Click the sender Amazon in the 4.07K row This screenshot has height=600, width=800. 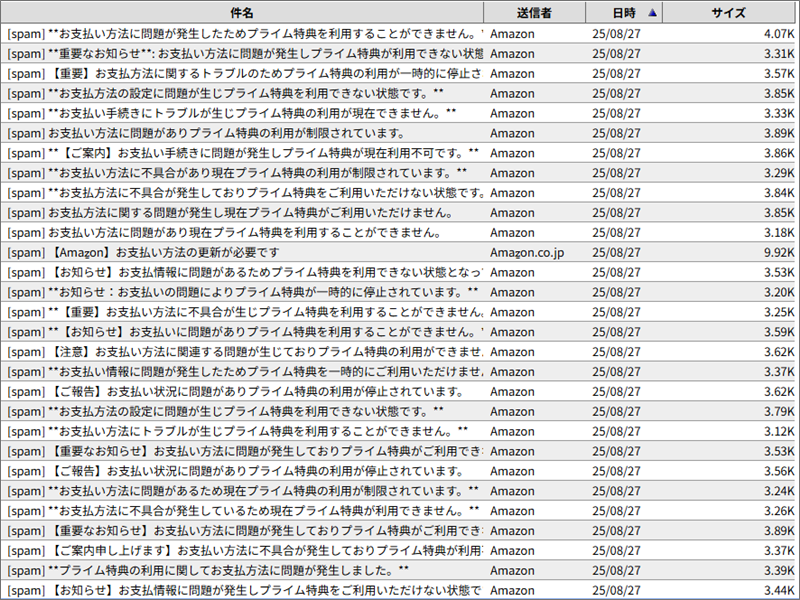(512, 34)
